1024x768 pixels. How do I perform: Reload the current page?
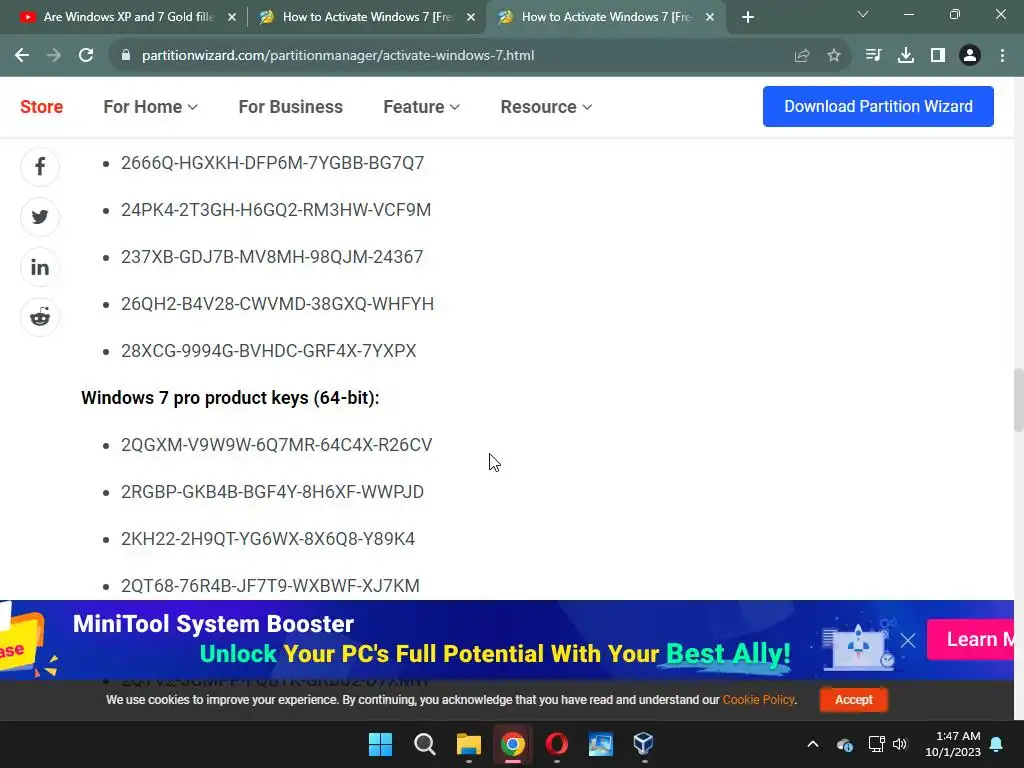[x=86, y=56]
